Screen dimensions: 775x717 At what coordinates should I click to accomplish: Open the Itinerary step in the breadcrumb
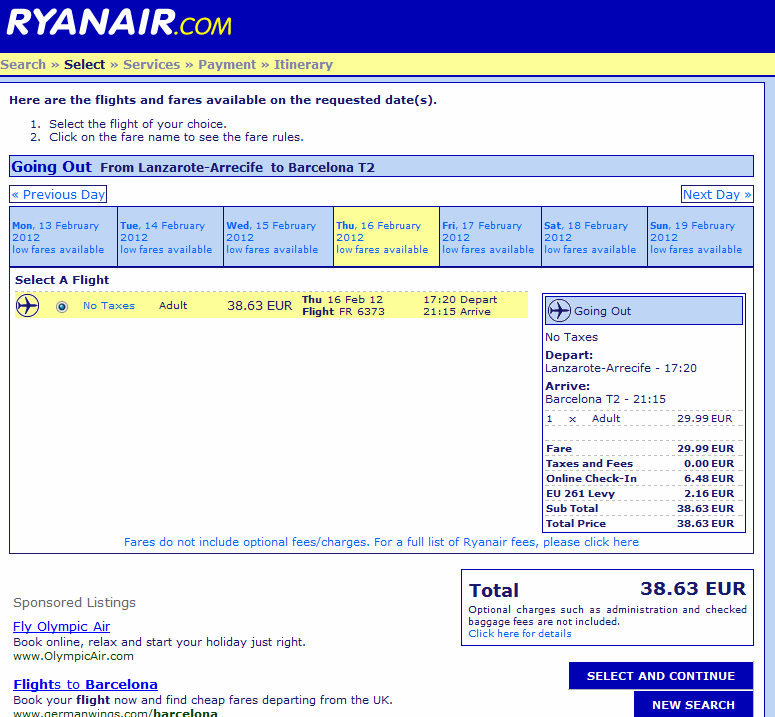303,65
